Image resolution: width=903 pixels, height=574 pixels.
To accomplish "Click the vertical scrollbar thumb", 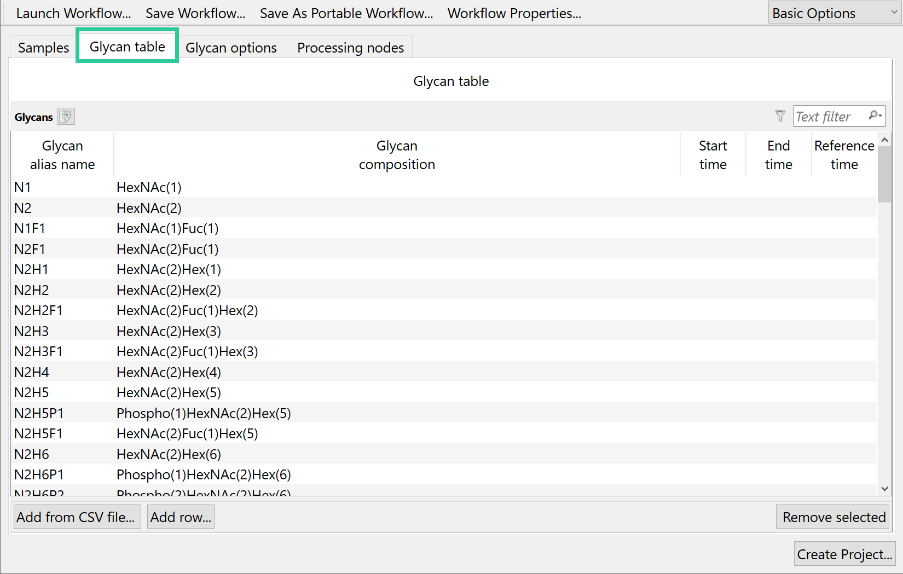I will 885,174.
